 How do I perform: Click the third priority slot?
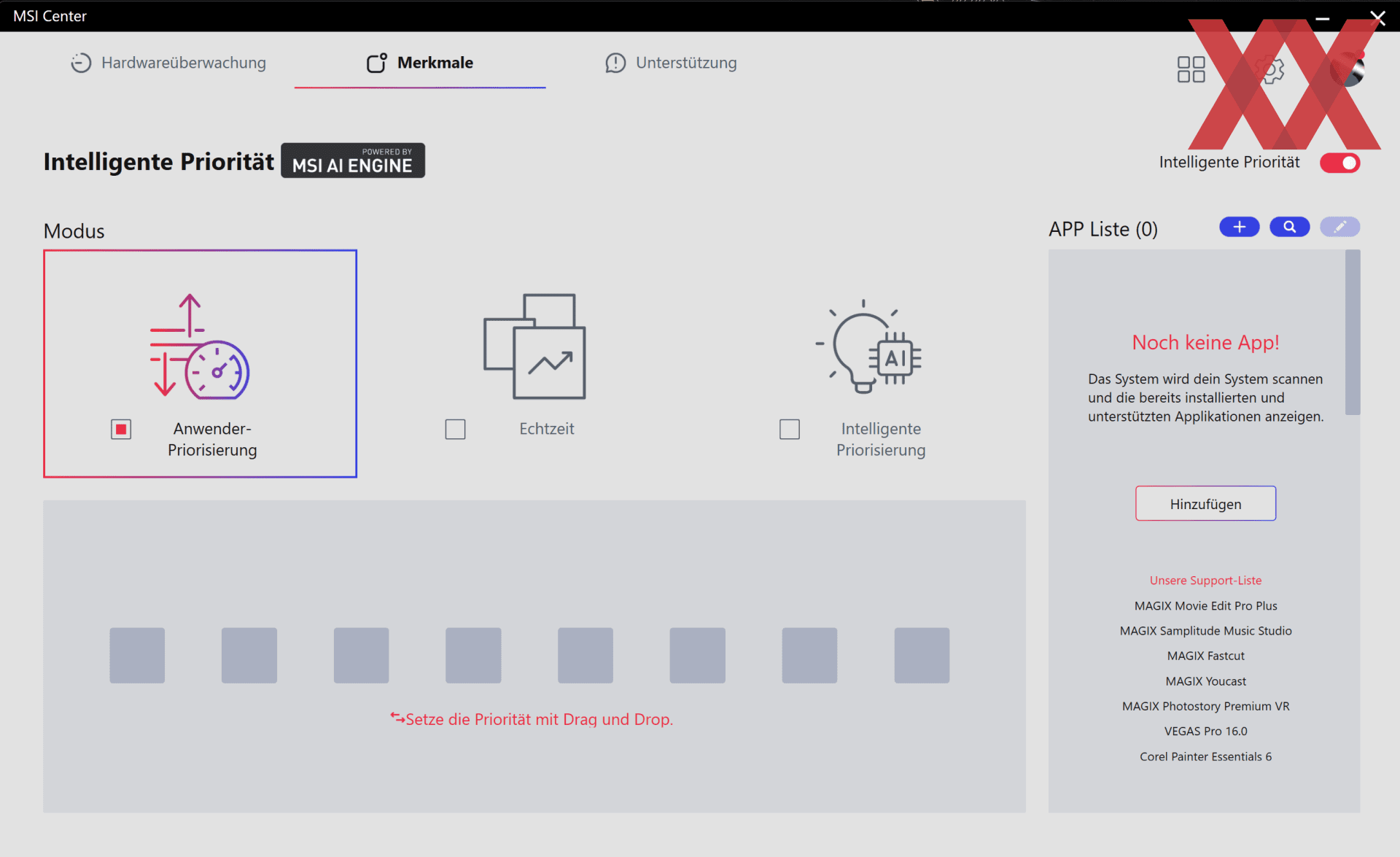(x=361, y=655)
